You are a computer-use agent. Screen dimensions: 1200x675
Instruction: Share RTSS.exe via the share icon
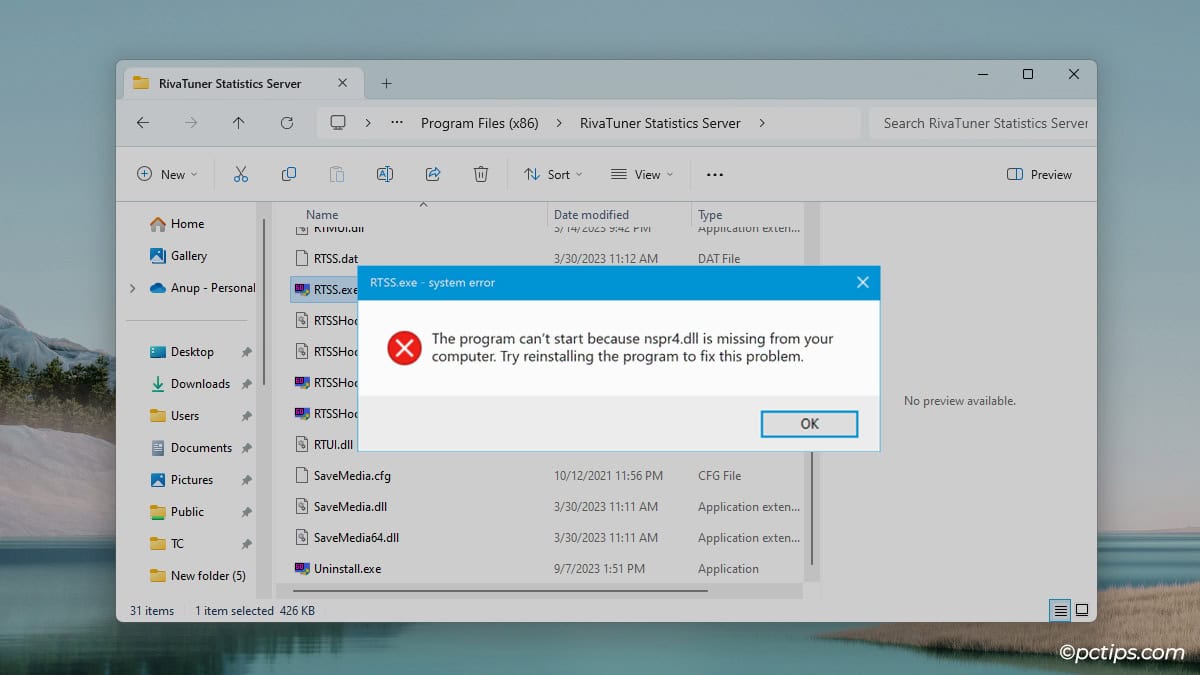[x=433, y=174]
